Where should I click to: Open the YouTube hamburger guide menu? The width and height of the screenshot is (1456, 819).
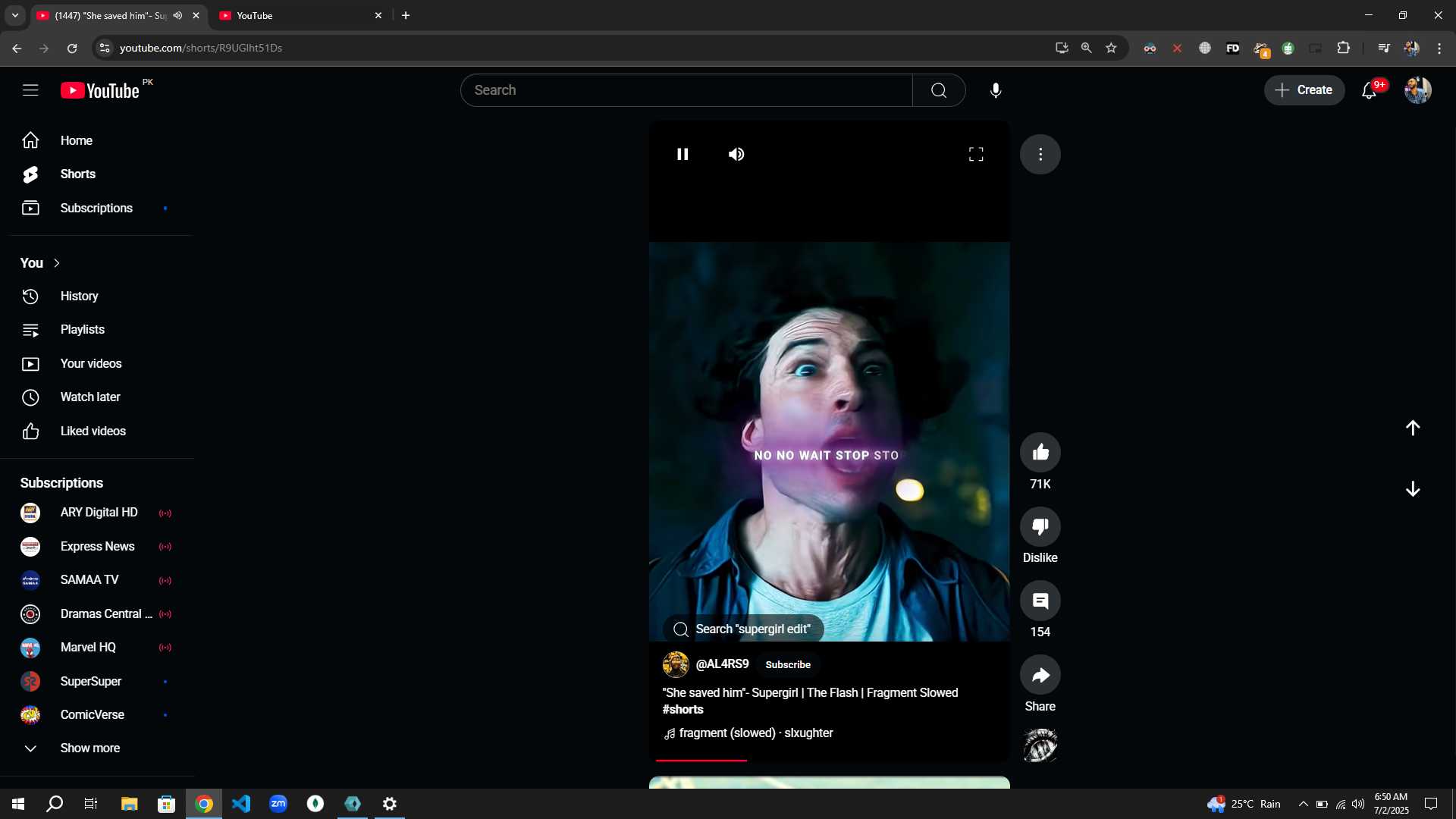30,90
